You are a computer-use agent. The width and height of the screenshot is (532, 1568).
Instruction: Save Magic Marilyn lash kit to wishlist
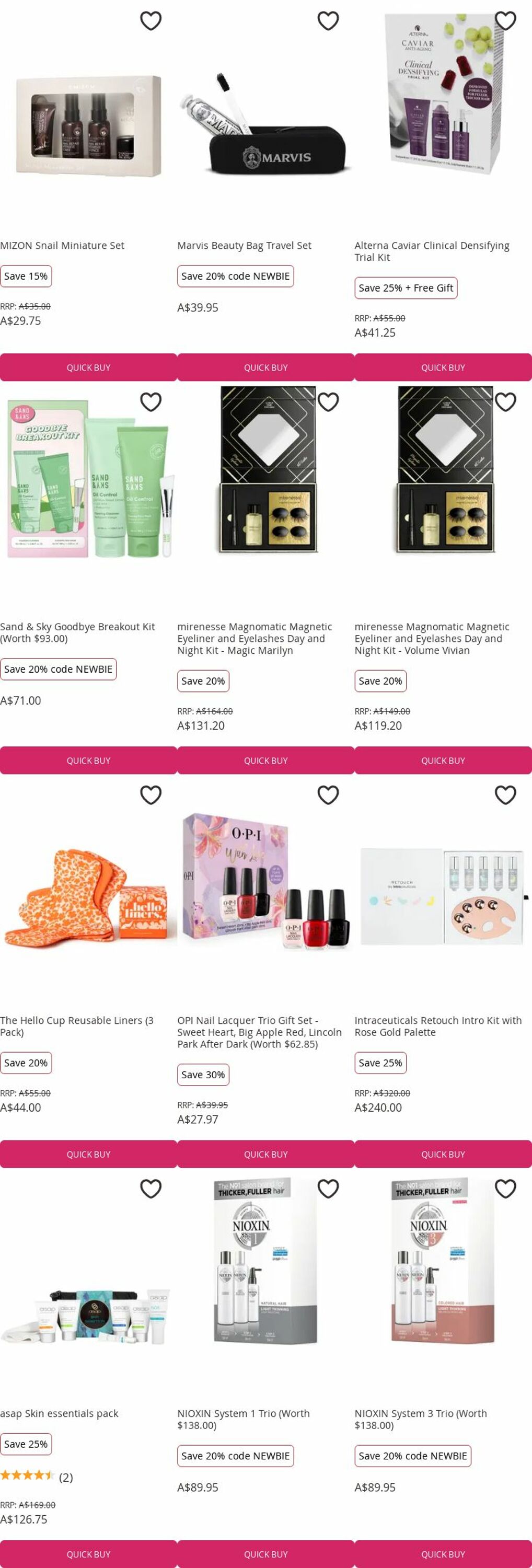click(x=328, y=402)
